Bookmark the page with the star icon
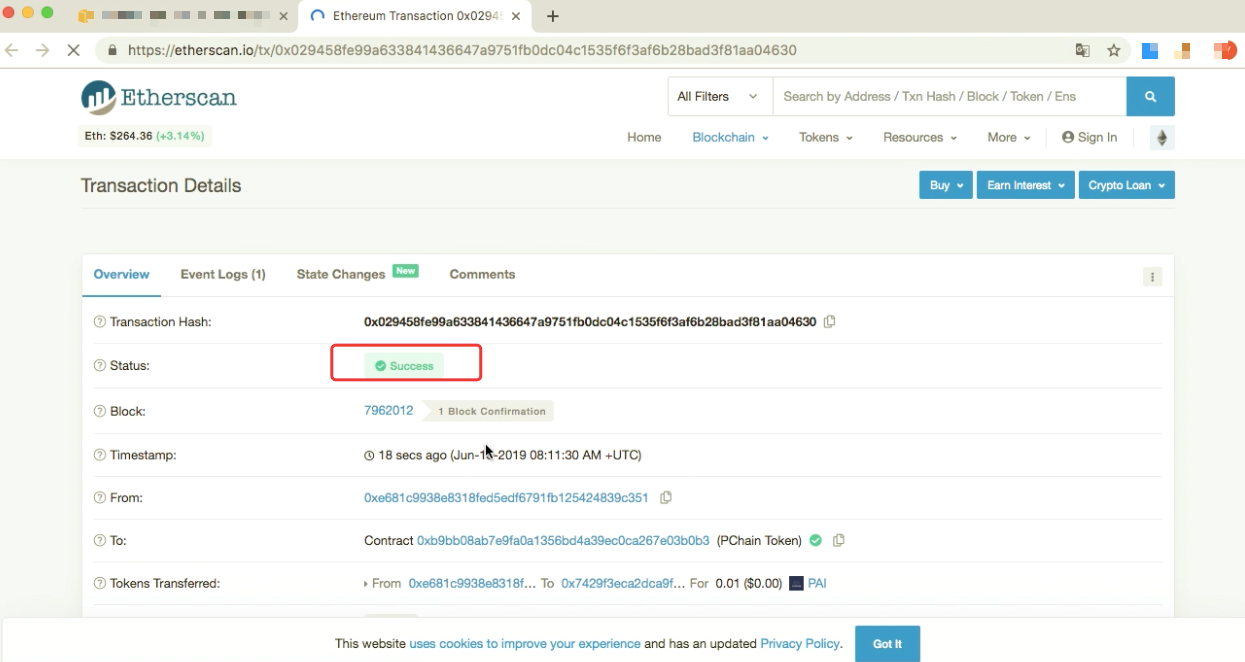This screenshot has height=662, width=1245. [1113, 50]
